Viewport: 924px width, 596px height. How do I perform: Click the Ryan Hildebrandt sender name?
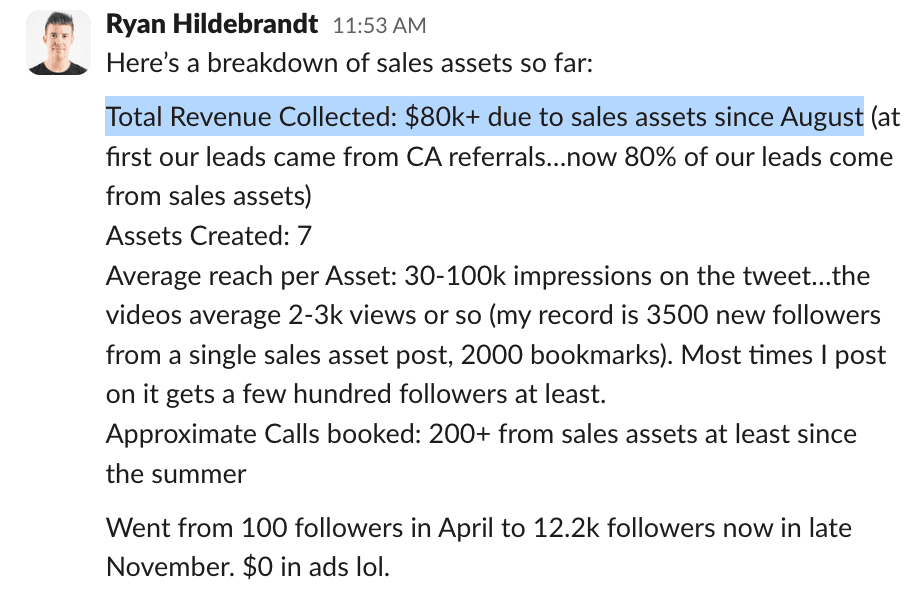pyautogui.click(x=212, y=24)
